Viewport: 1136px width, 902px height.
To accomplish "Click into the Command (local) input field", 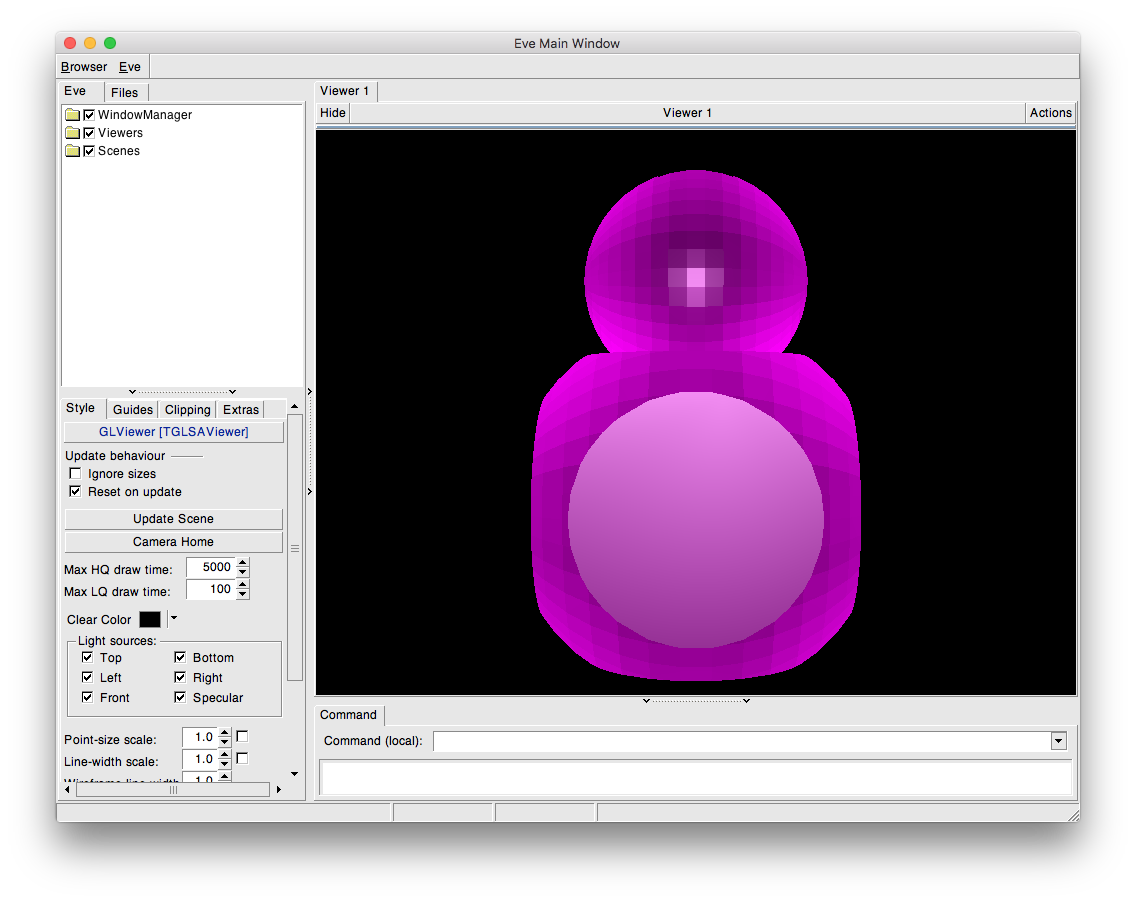I will pos(740,741).
